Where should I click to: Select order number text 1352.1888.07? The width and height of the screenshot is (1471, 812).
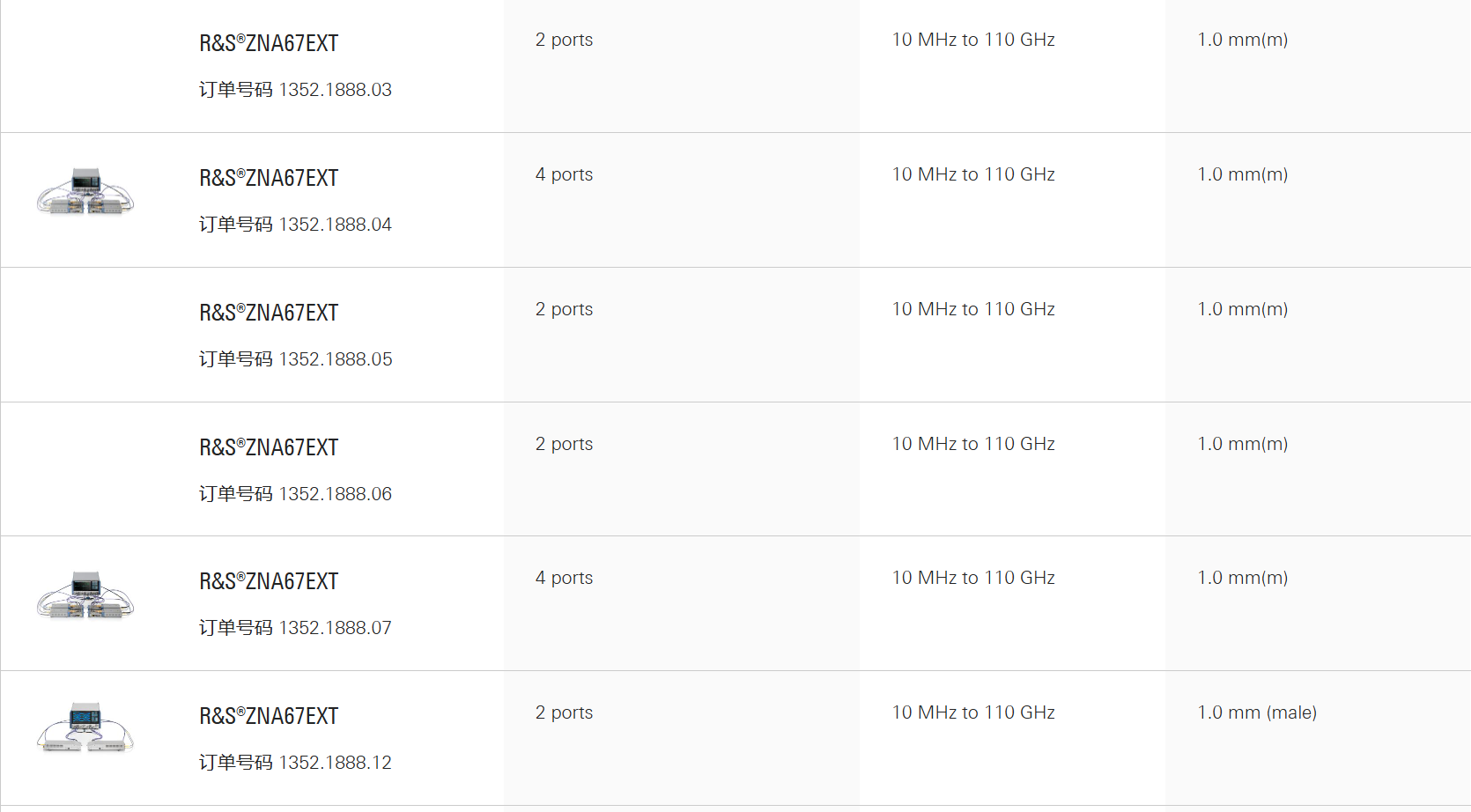click(336, 628)
